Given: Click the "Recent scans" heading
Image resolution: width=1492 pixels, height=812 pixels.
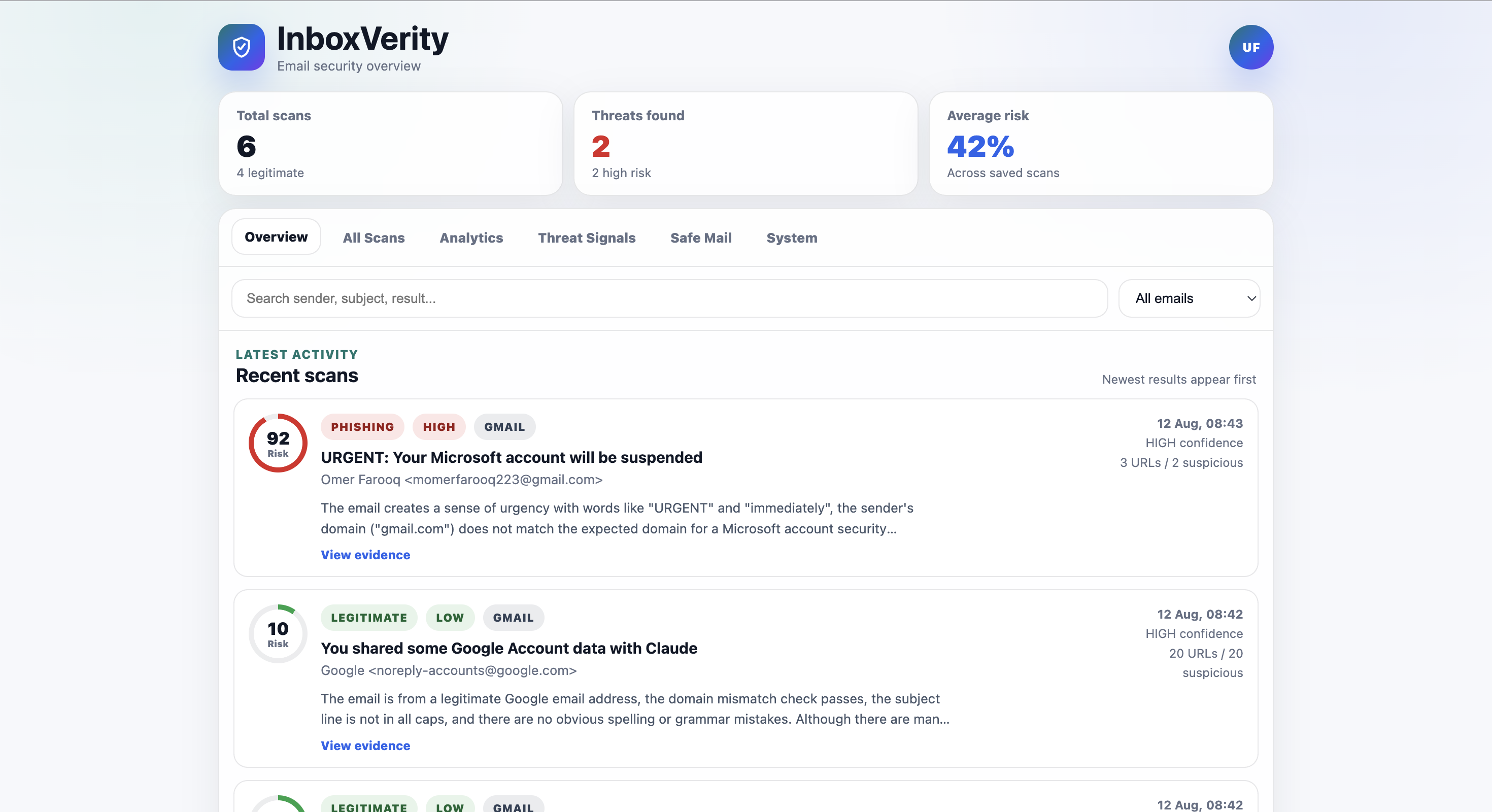Looking at the screenshot, I should pos(296,376).
